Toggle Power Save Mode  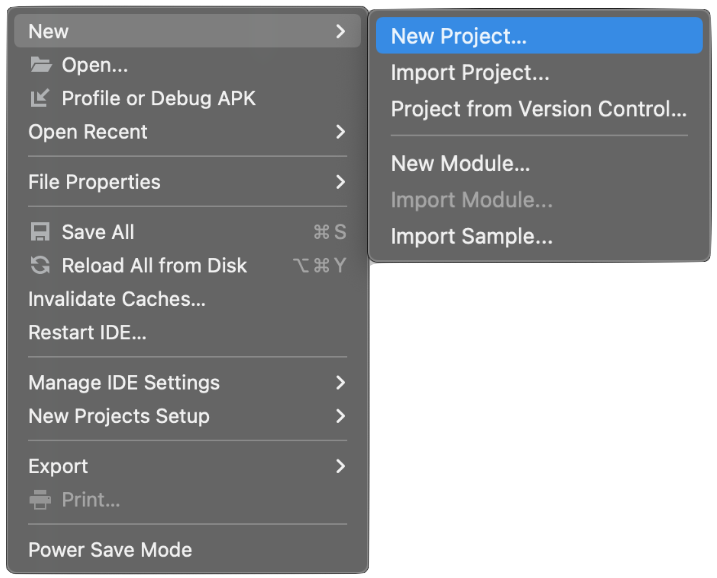[x=110, y=550]
